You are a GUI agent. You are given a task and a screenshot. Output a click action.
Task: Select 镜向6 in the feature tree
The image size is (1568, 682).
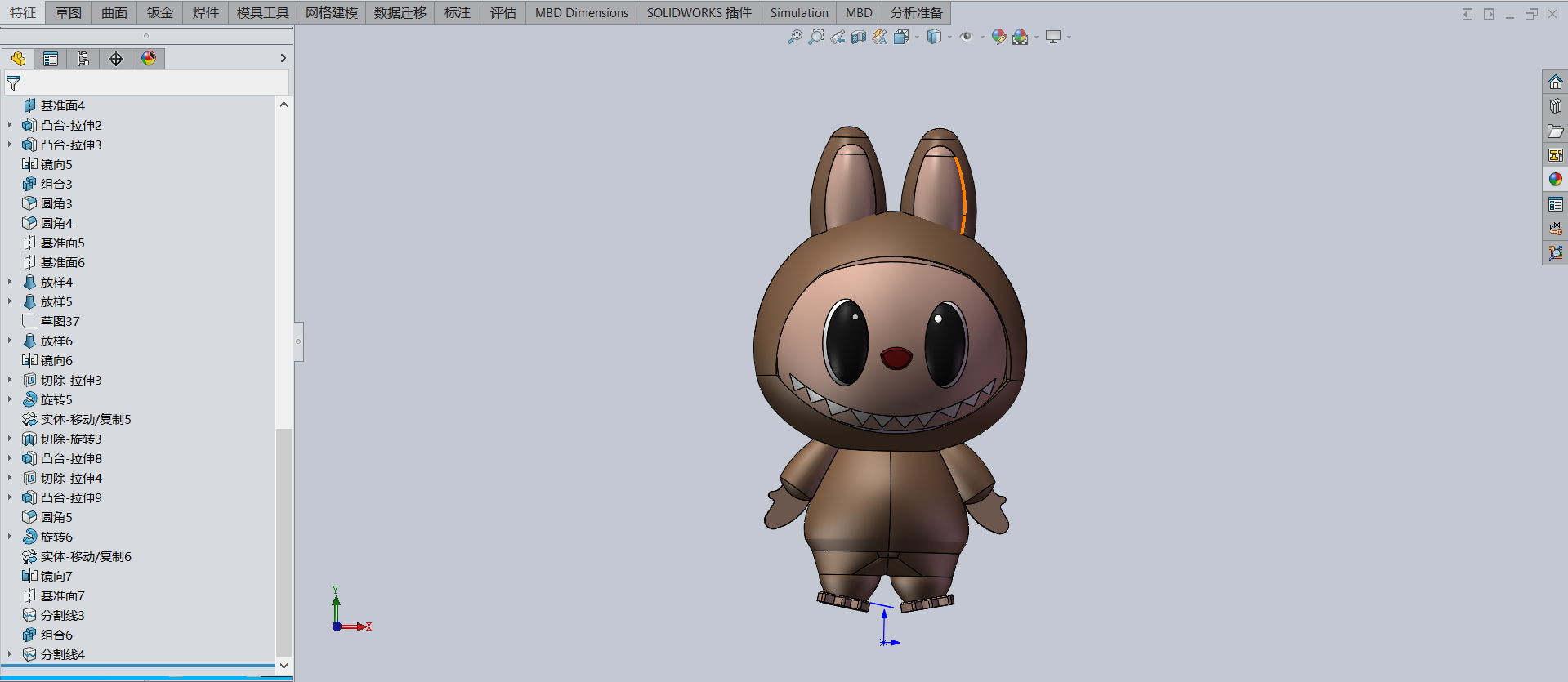point(56,360)
